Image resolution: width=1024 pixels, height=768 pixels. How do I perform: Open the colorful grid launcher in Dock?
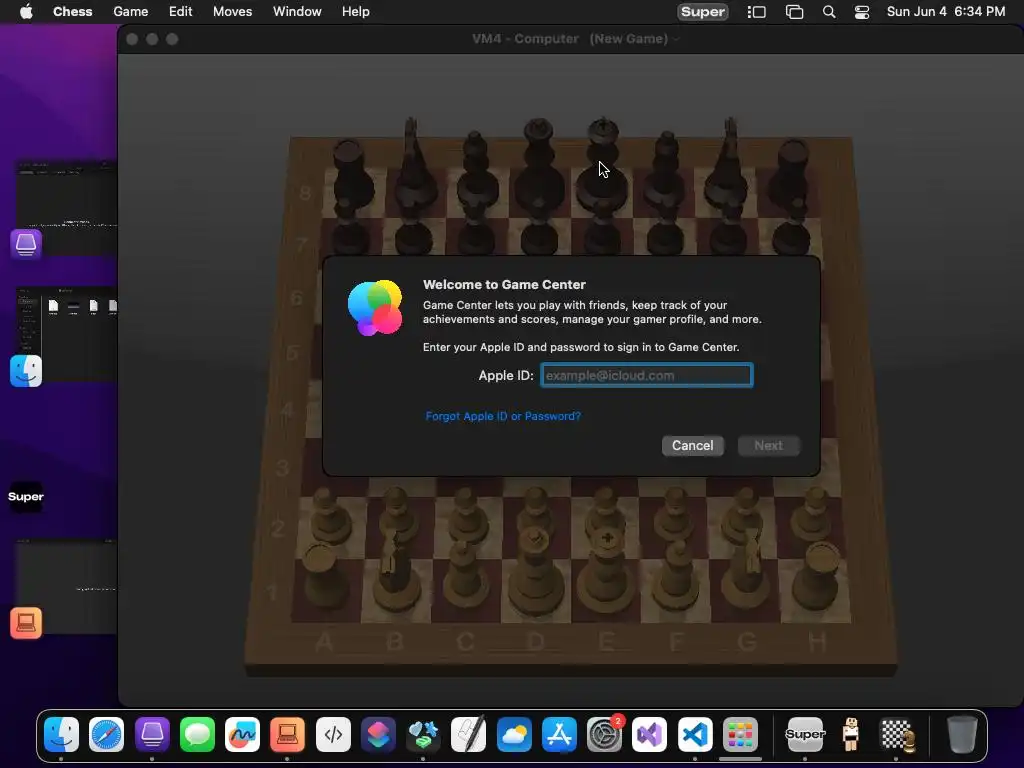[740, 735]
